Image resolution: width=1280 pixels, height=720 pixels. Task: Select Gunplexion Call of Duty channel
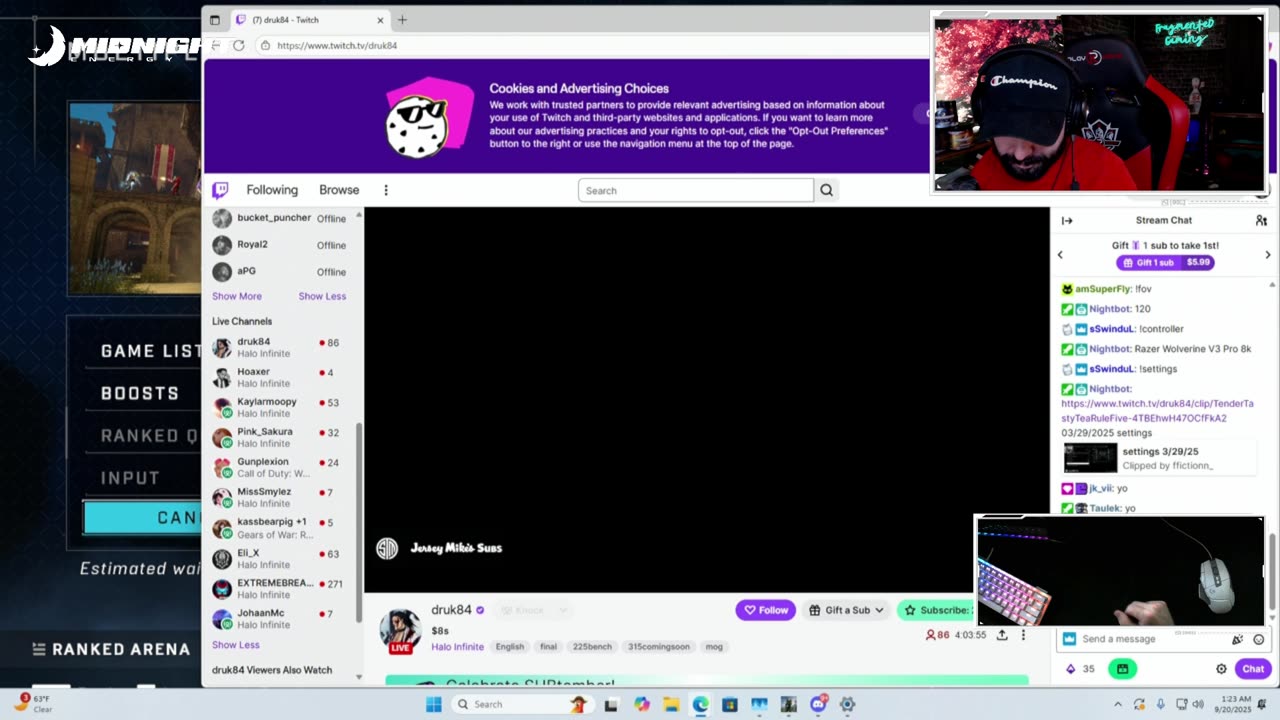[x=278, y=467]
